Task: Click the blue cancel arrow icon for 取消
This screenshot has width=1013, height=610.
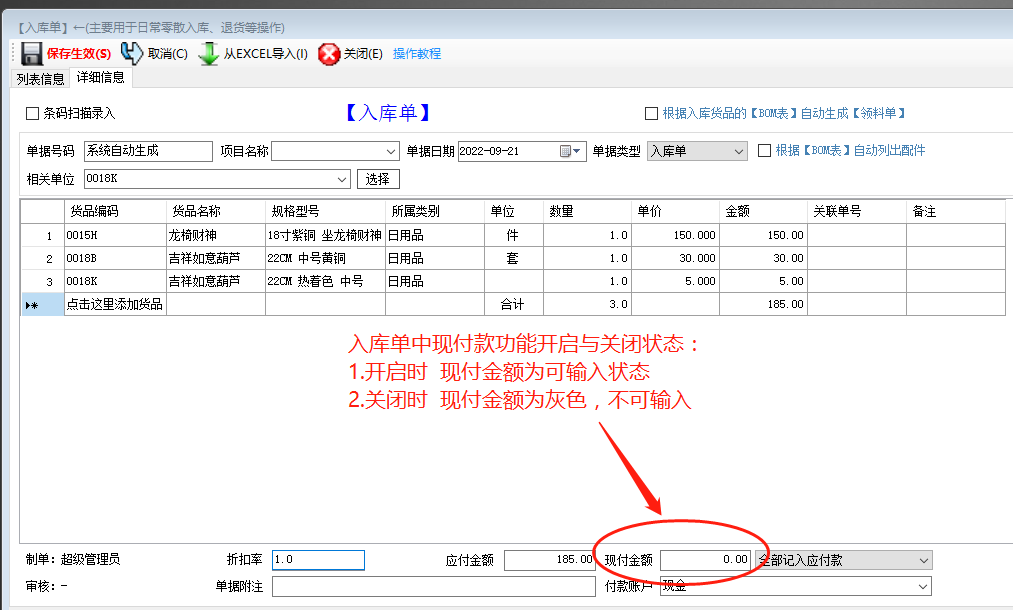Action: (130, 53)
